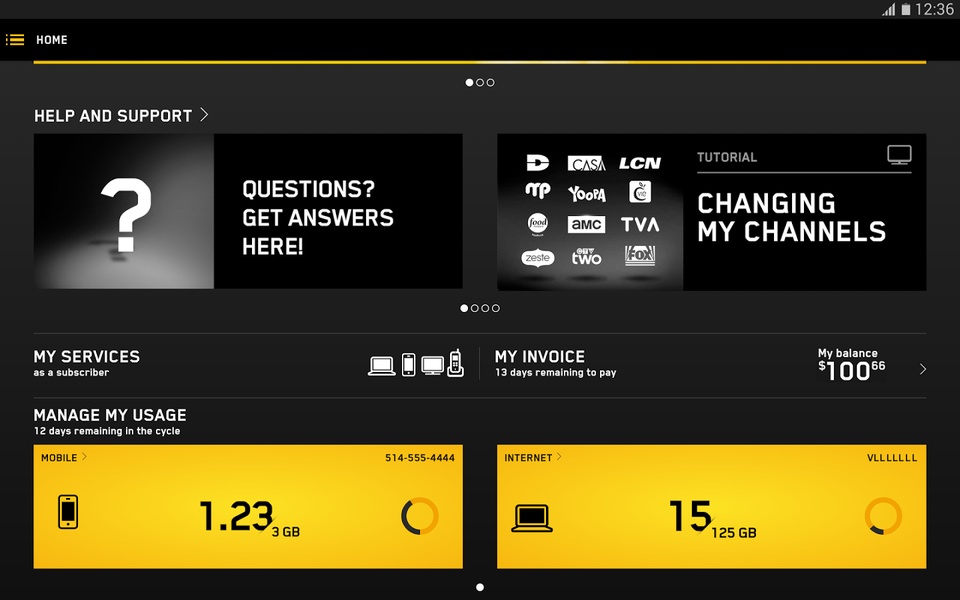The width and height of the screenshot is (960, 600).
Task: Select first dot of help carousel pager
Action: (x=464, y=308)
